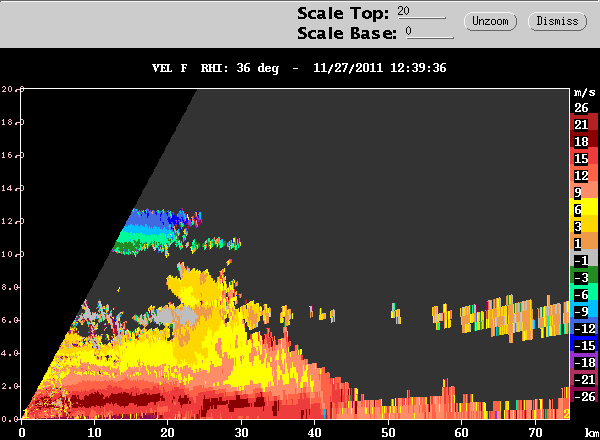Screen dimensions: 600x440
Task: Pick the 15 m/s legend swatch
Action: click(584, 158)
